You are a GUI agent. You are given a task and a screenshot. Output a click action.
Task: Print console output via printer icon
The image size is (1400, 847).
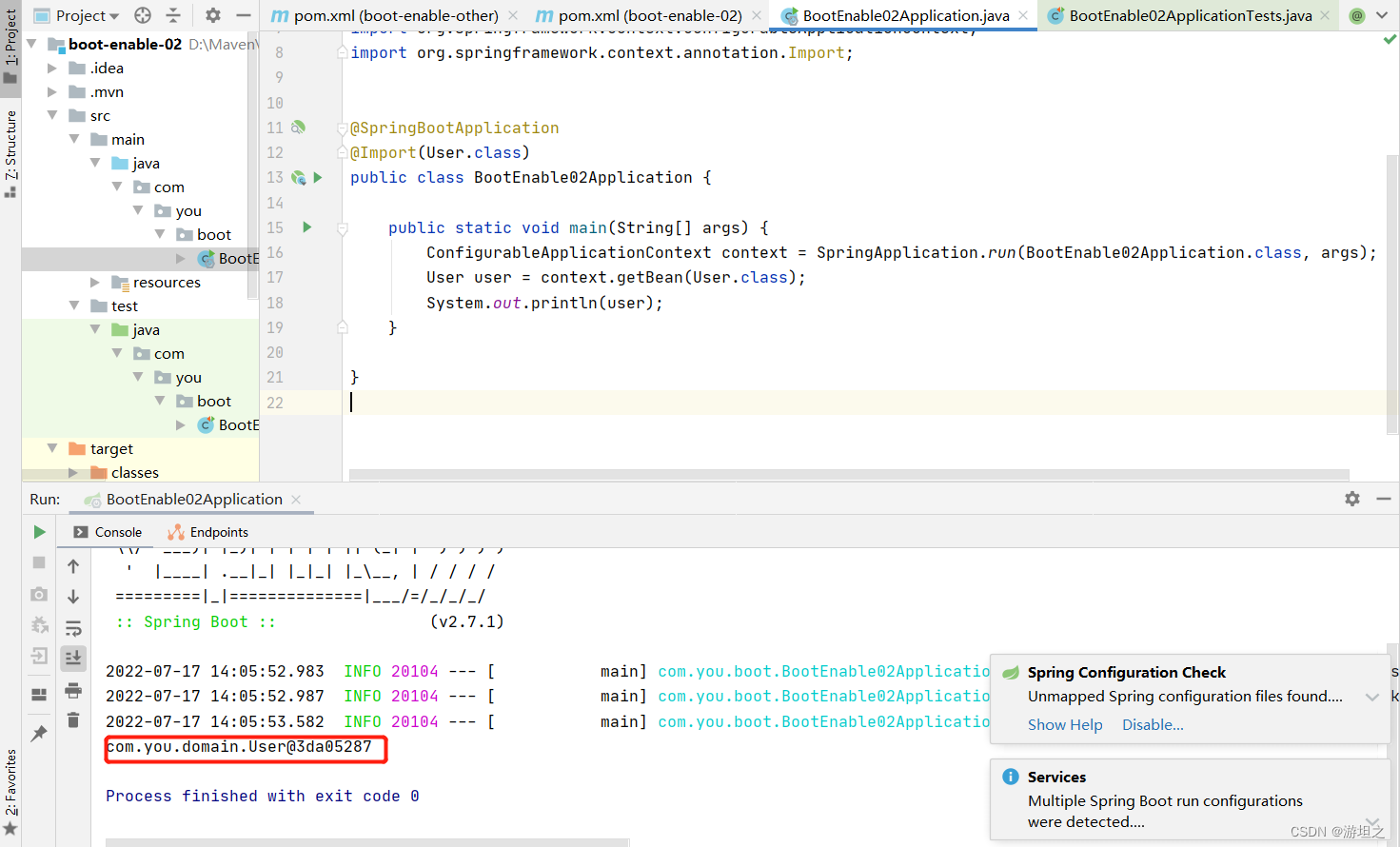click(x=73, y=691)
